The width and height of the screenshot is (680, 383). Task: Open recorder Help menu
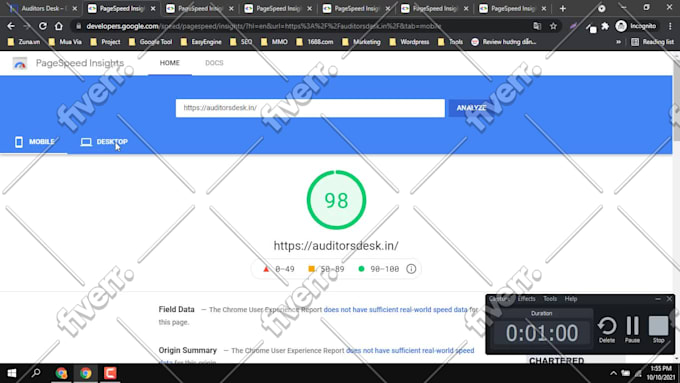coord(571,299)
